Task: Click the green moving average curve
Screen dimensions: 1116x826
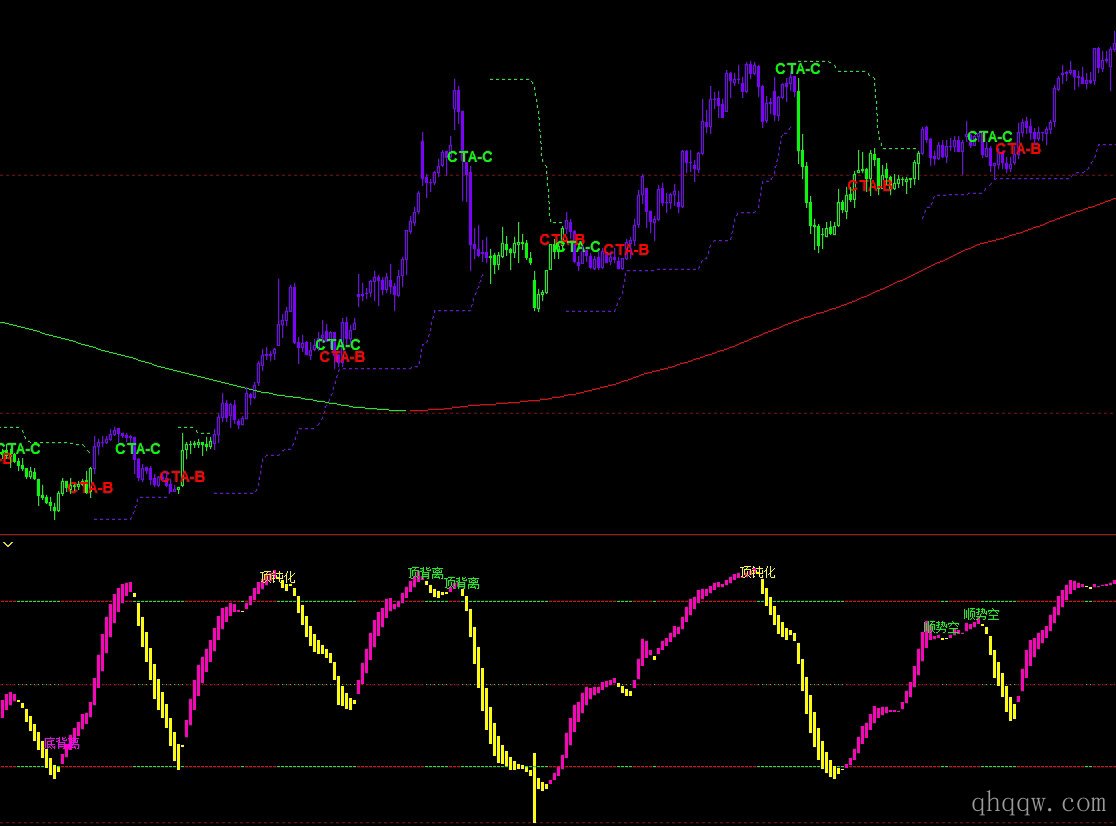Action: (150, 360)
